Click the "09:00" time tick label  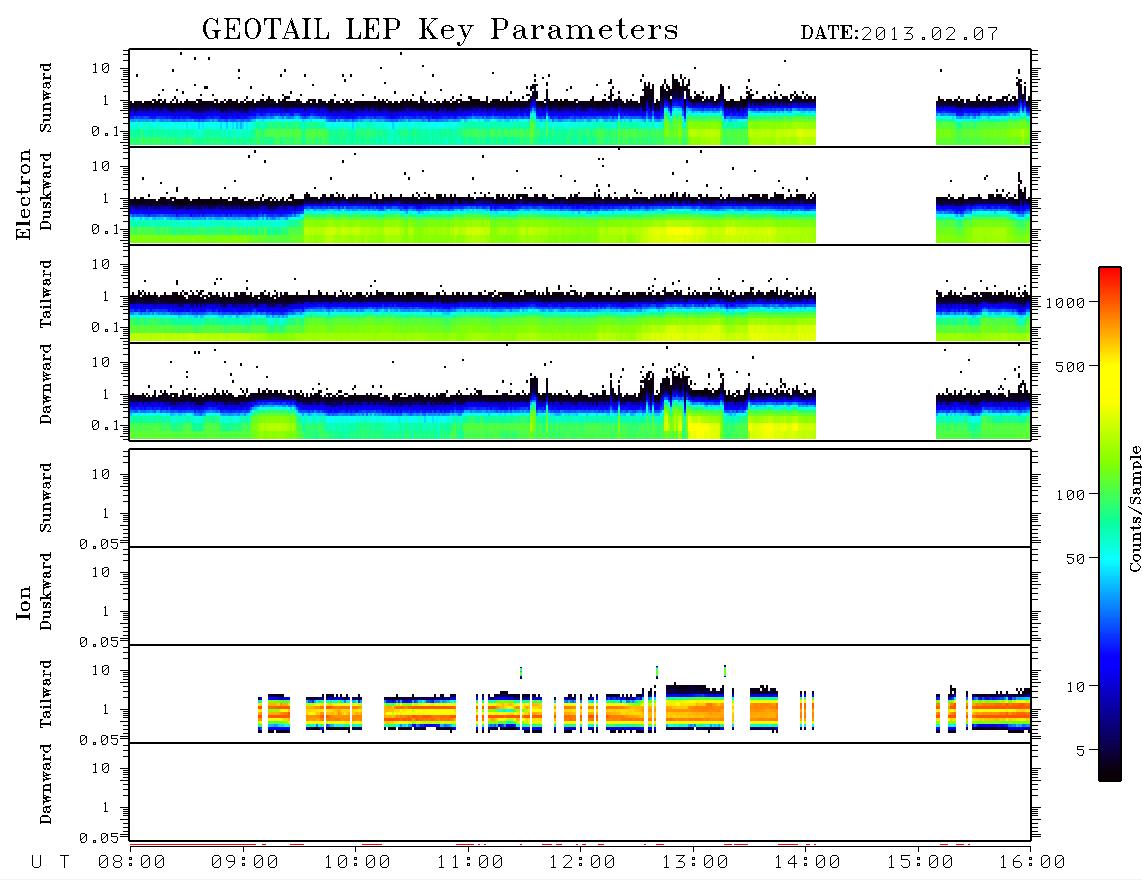pos(245,862)
